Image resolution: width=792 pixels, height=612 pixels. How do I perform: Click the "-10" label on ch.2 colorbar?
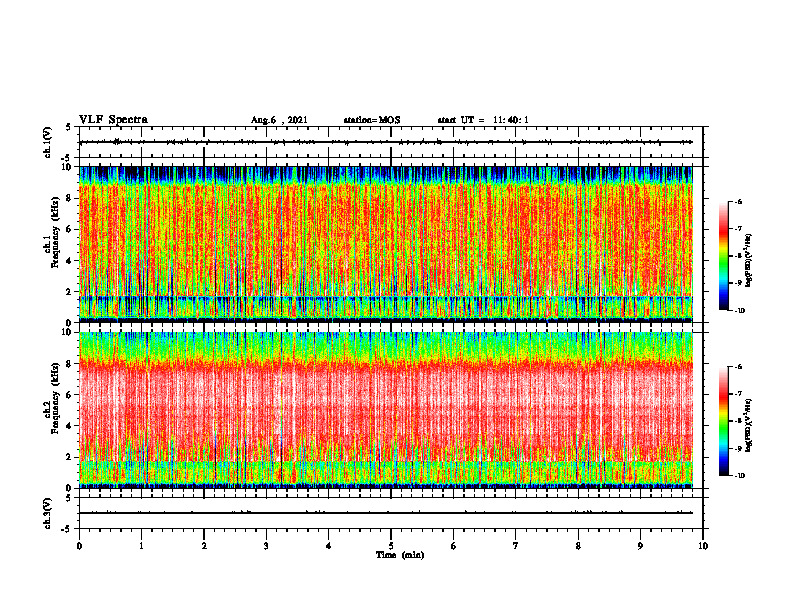pos(739,476)
